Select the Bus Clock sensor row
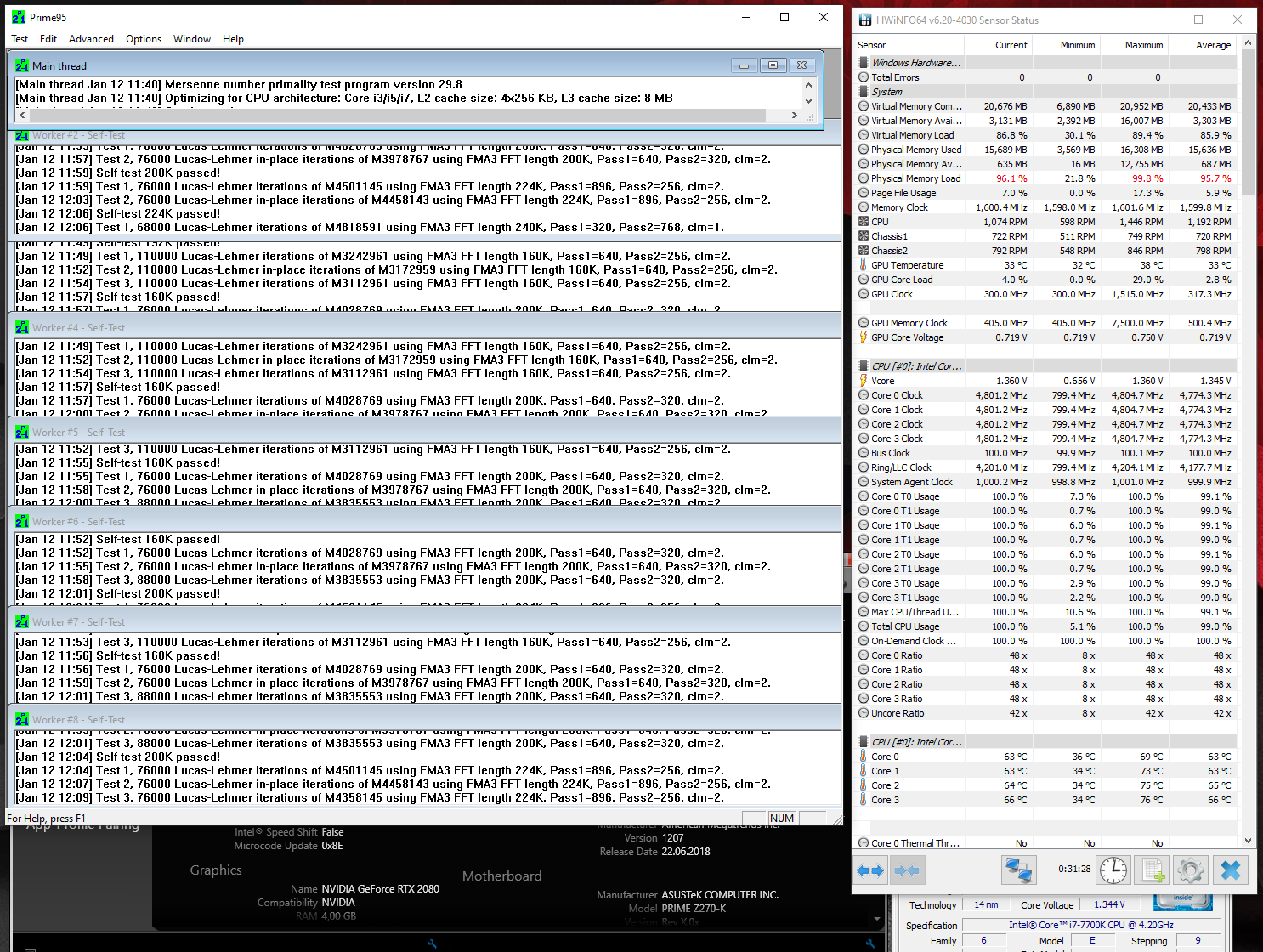1263x952 pixels. 1045,453
